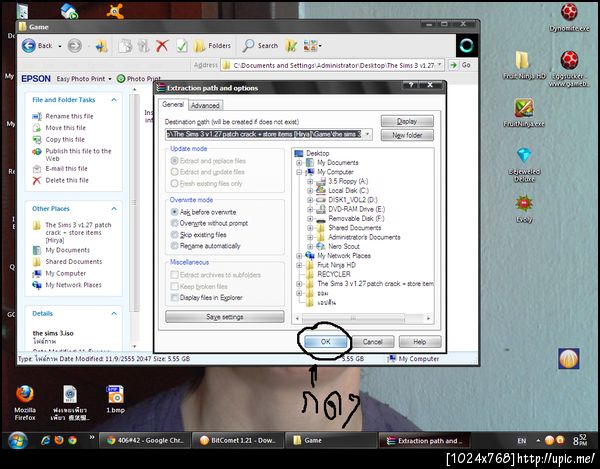Click the red X delete toolbar icon
This screenshot has height=469, width=600.
162,46
